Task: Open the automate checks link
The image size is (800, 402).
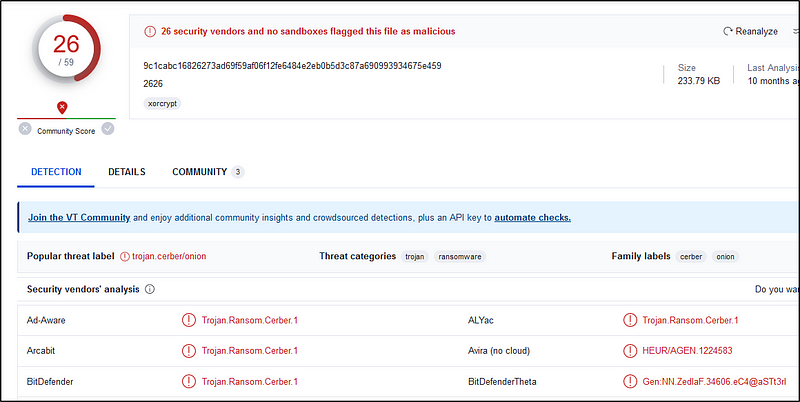Action: point(532,217)
